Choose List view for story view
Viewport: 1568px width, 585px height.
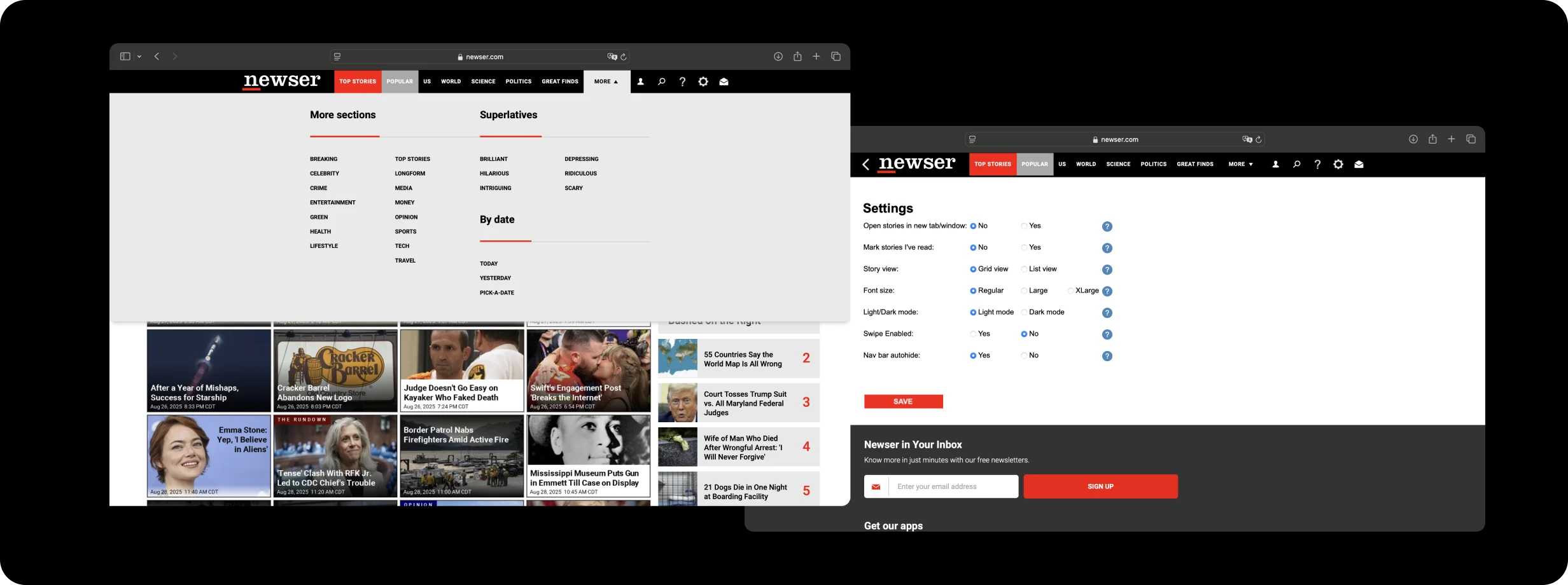point(1024,270)
